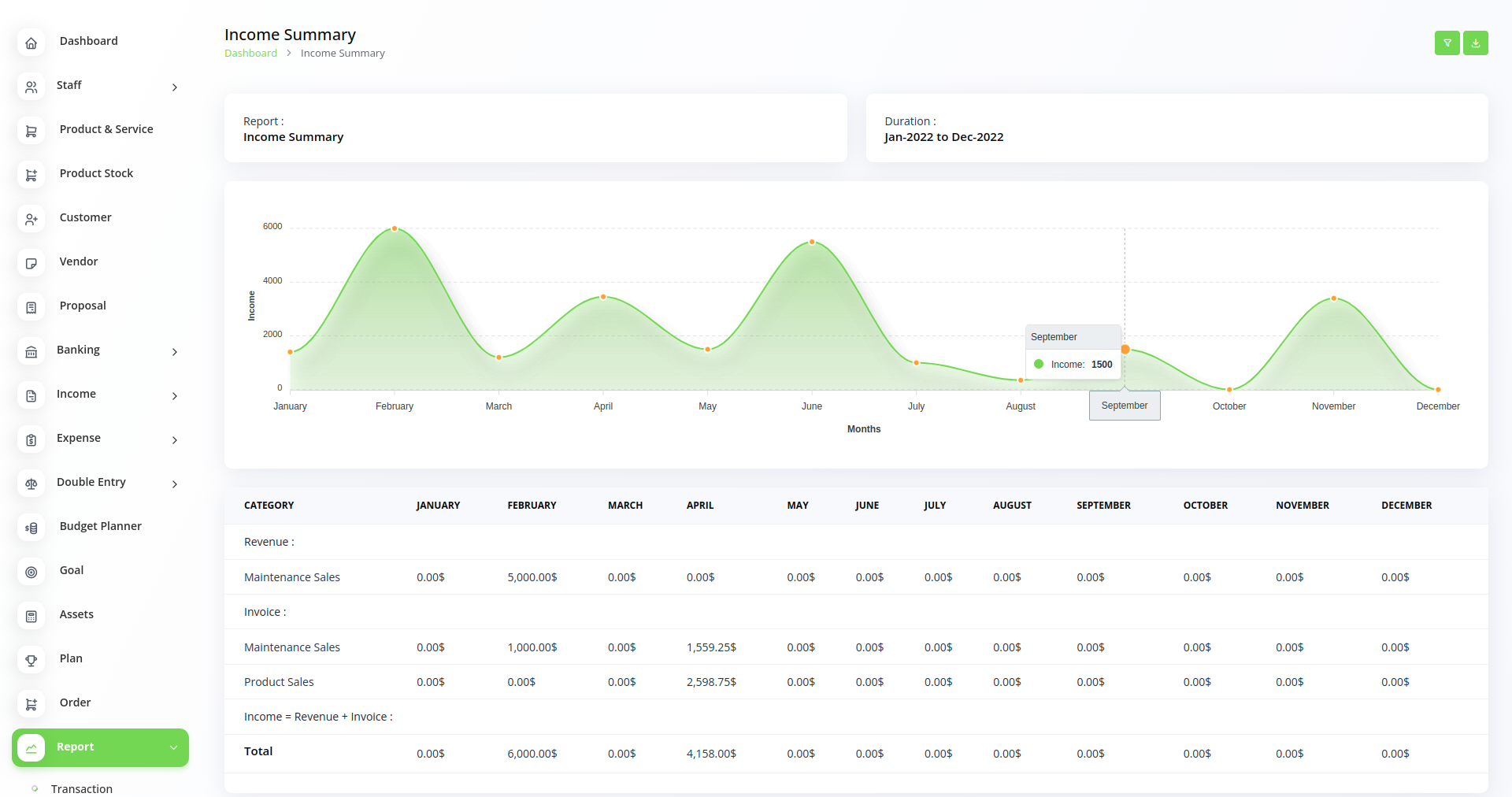
Task: Open the Proposal menu item
Action: click(83, 306)
